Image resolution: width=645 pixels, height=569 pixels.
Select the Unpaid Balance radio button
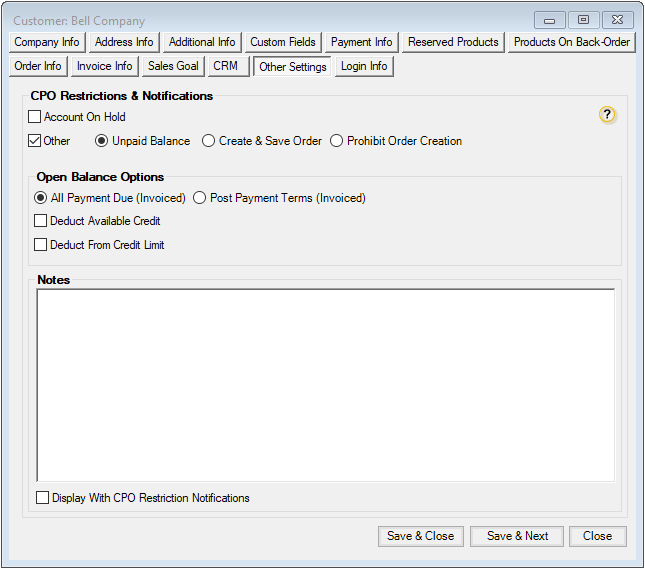102,141
